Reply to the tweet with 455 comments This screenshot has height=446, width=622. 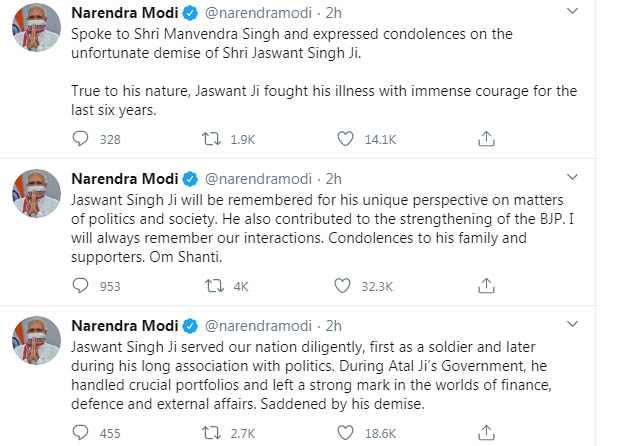[81, 433]
